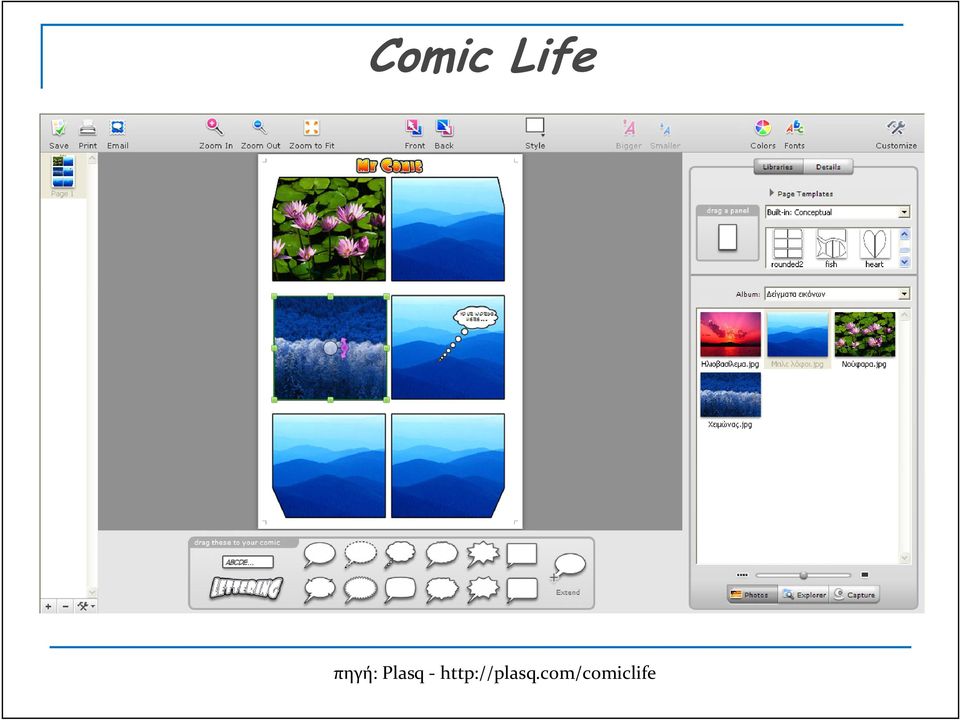This screenshot has height=720, width=960.
Task: Click the small thumbnails icon left of slider
Action: 743,575
